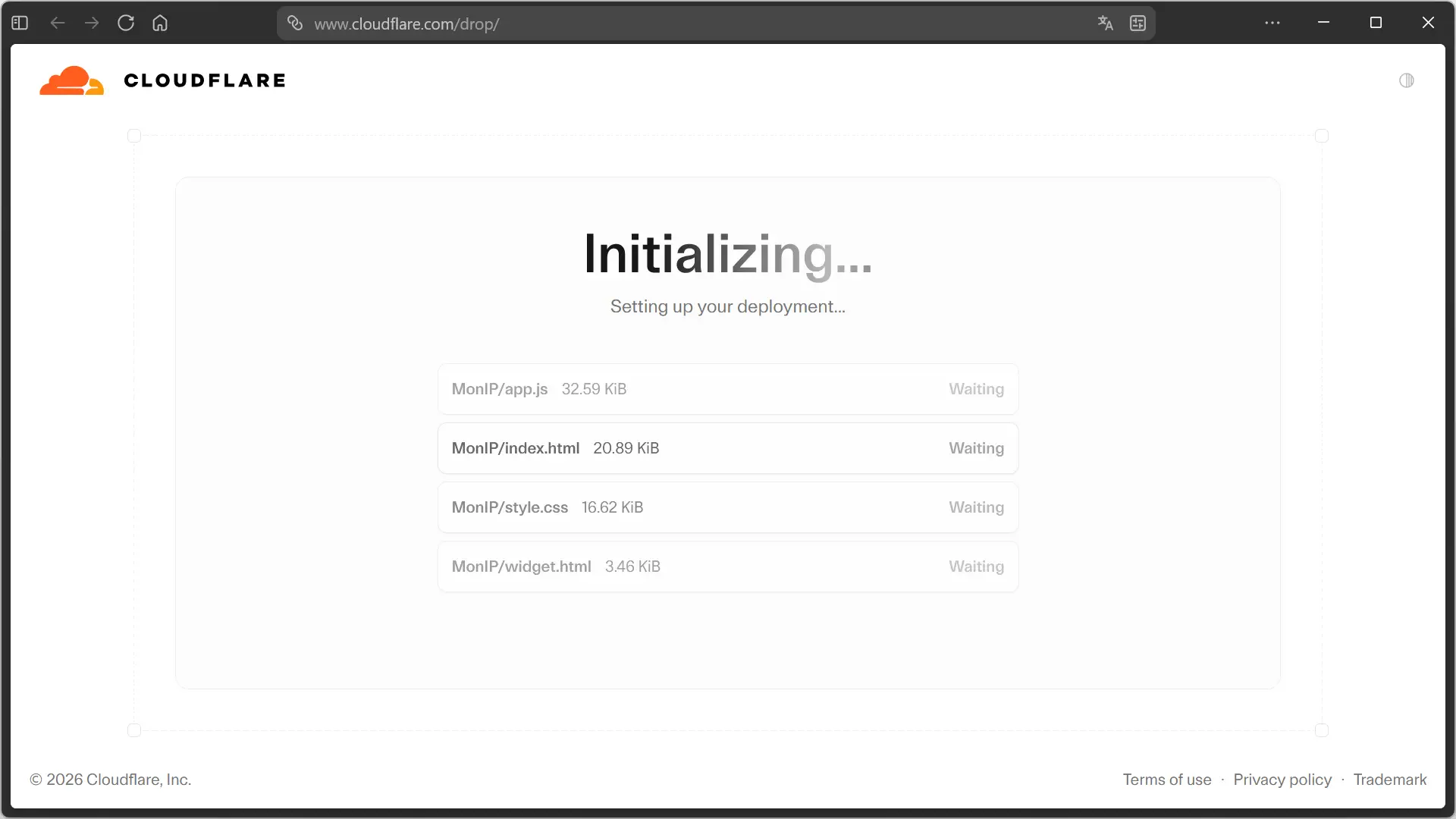Image resolution: width=1456 pixels, height=819 pixels.
Task: Select the MonIP/app.js file row
Action: (728, 389)
